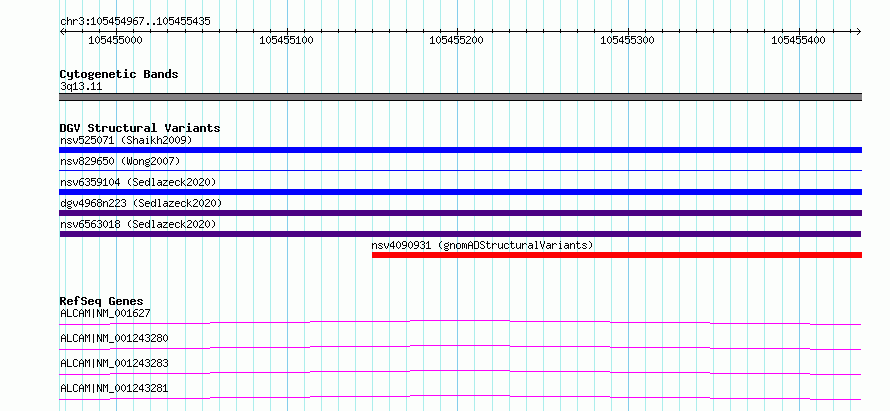
Task: Select the red nsv4090931 variant bar
Action: 617,255
